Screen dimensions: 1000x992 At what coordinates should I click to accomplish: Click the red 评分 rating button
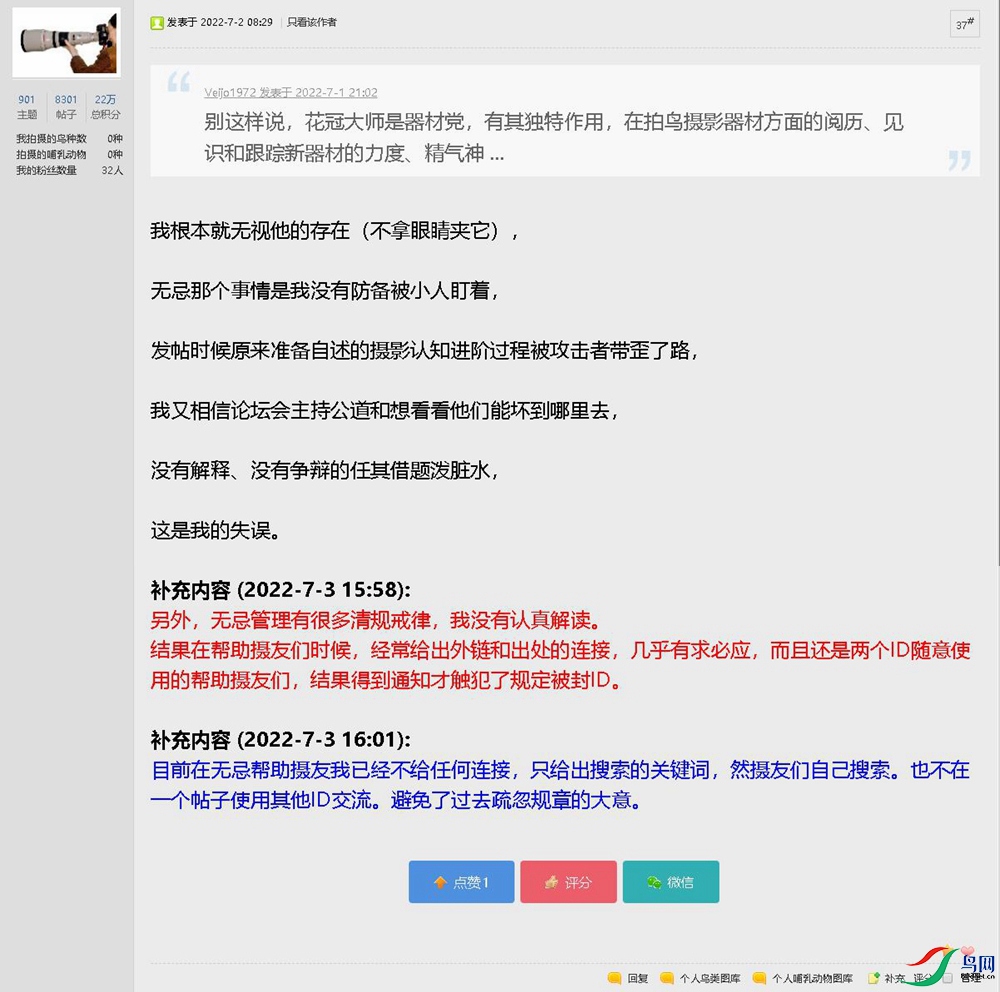click(x=568, y=882)
